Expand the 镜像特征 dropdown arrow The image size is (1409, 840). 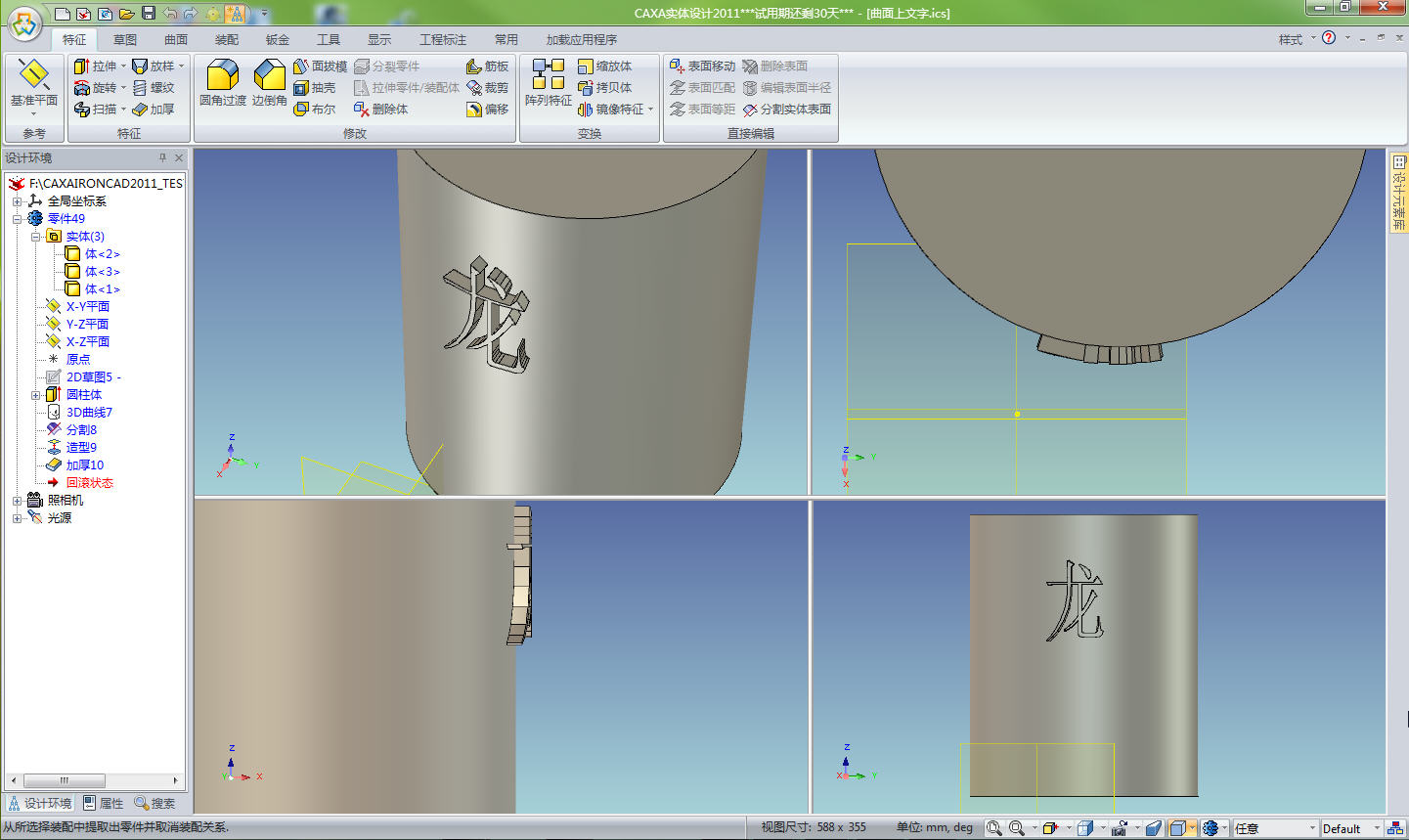(650, 110)
